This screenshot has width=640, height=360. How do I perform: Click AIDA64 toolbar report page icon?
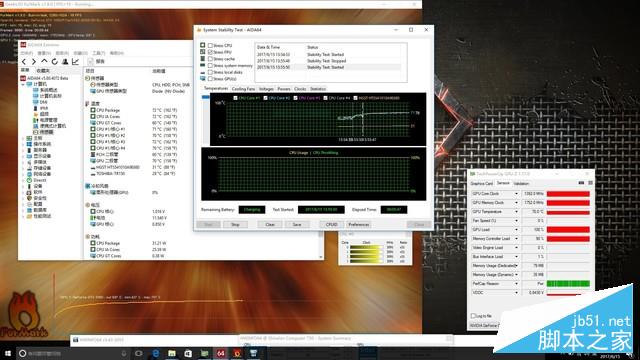click(x=91, y=62)
